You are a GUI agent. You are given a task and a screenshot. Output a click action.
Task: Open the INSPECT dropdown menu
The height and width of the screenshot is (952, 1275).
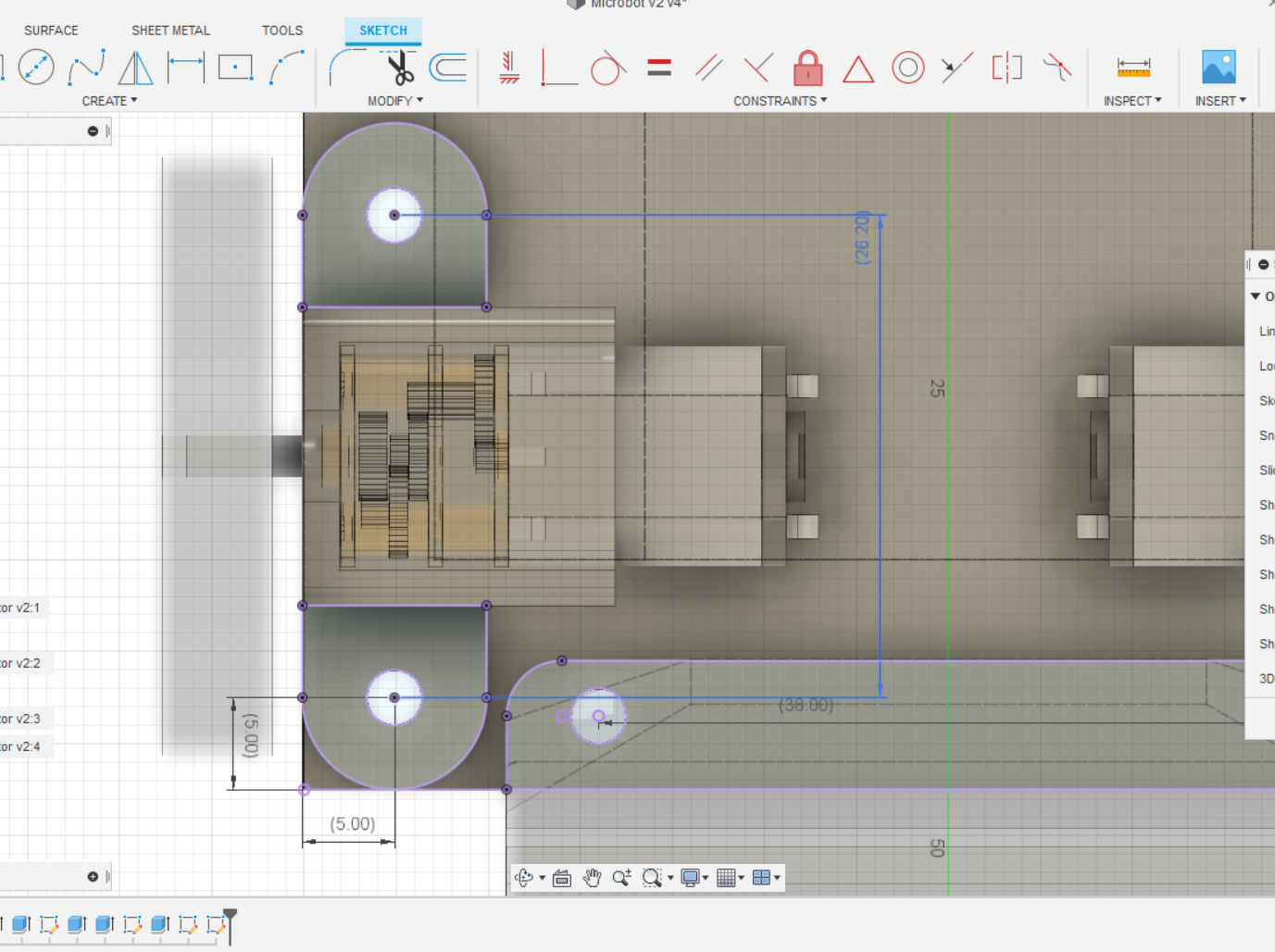1132,101
